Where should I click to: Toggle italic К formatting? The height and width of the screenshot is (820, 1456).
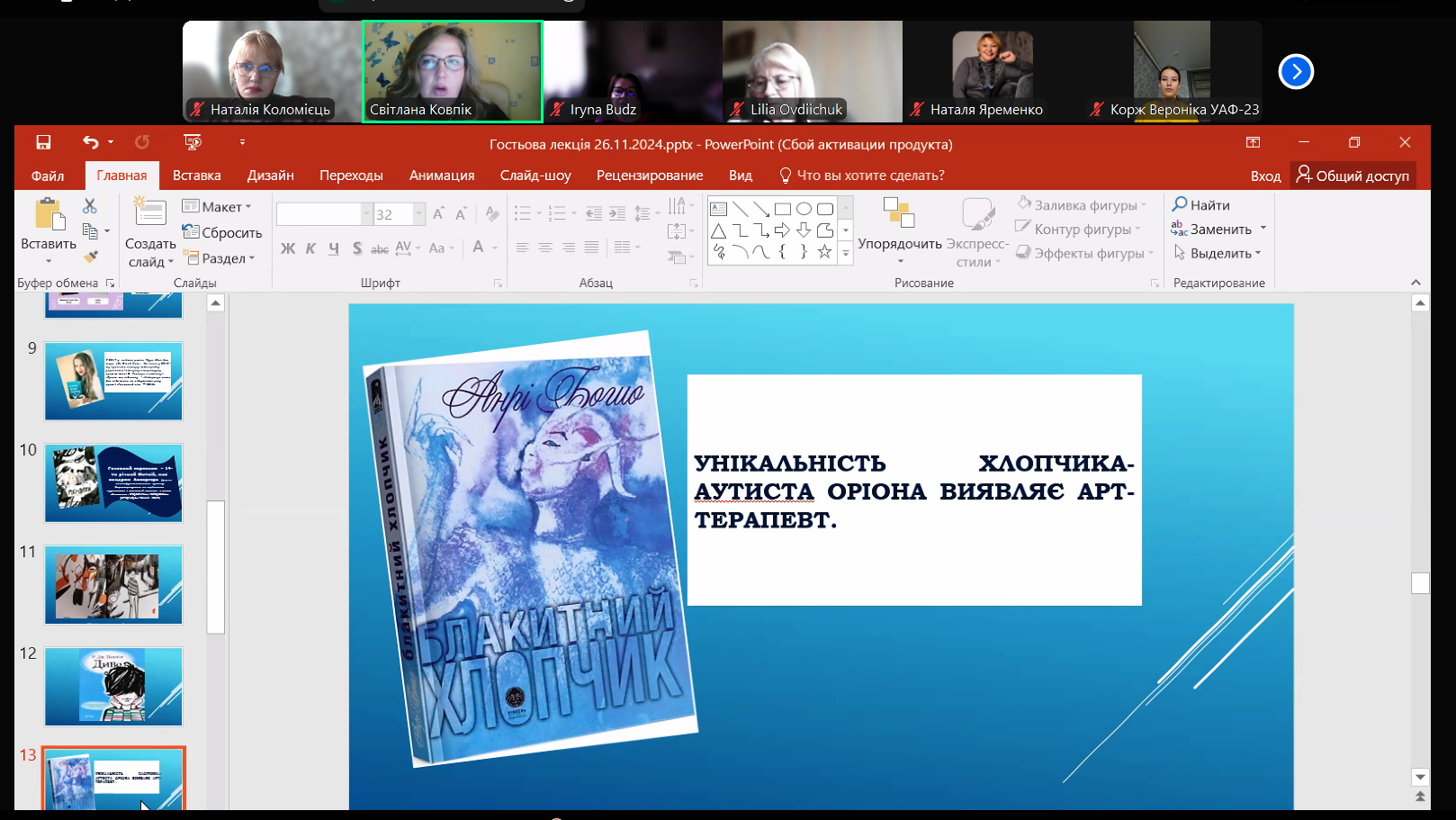tap(310, 248)
